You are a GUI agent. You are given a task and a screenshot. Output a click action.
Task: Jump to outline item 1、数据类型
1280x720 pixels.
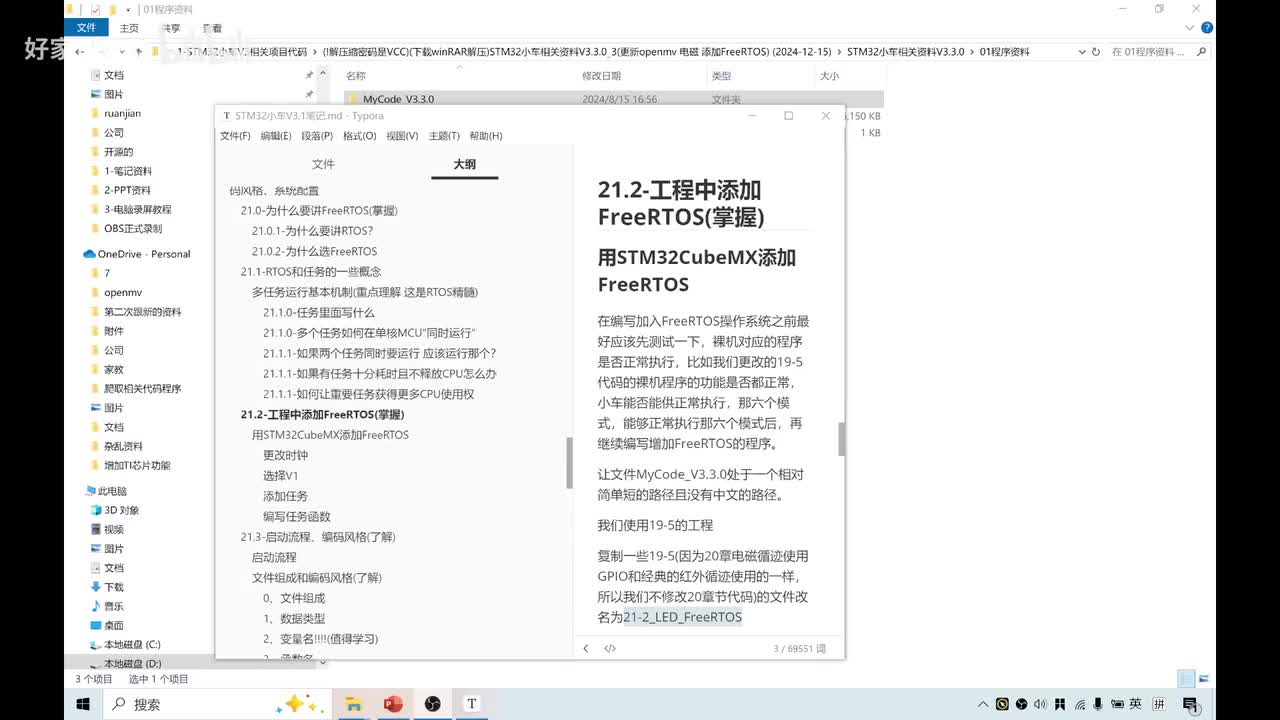tap(294, 618)
